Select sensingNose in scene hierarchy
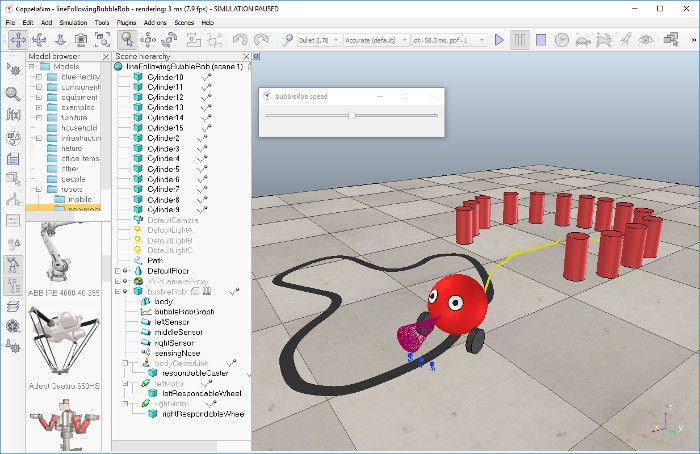This screenshot has height=454, width=700. [177, 353]
